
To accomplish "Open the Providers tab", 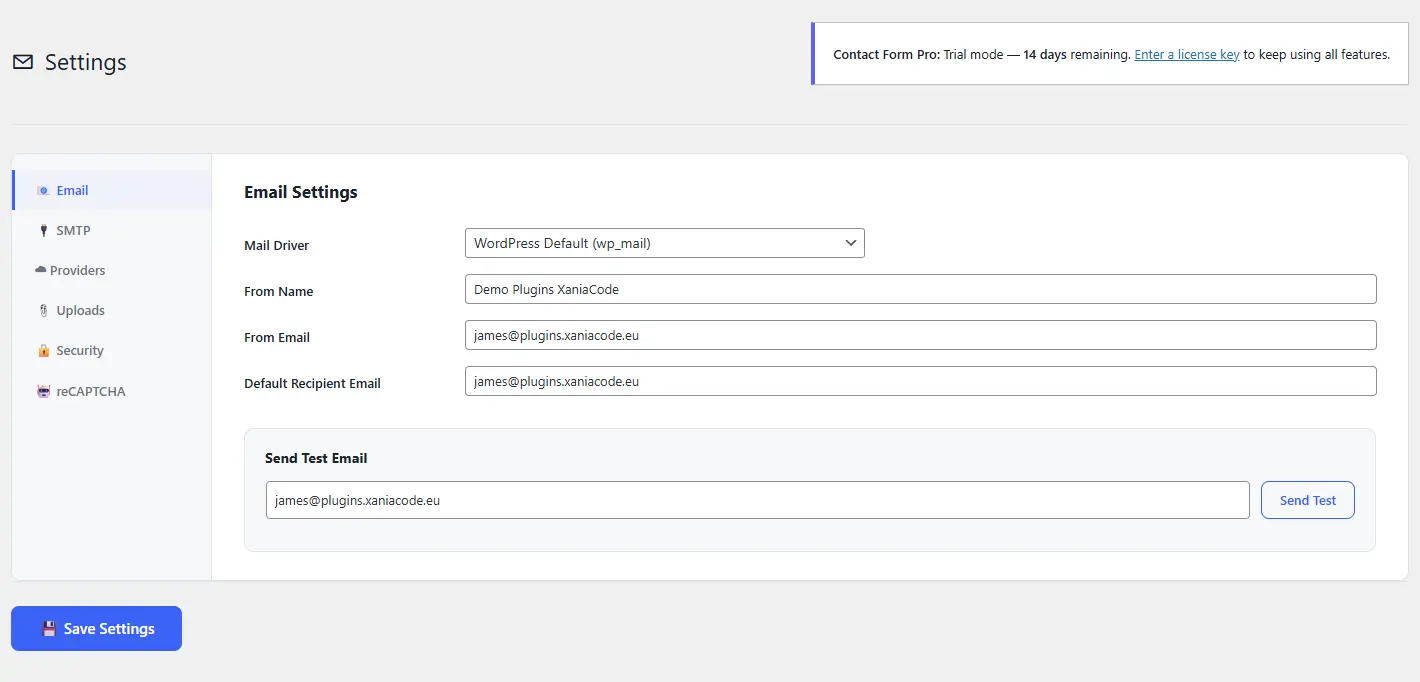I will 112,270.
